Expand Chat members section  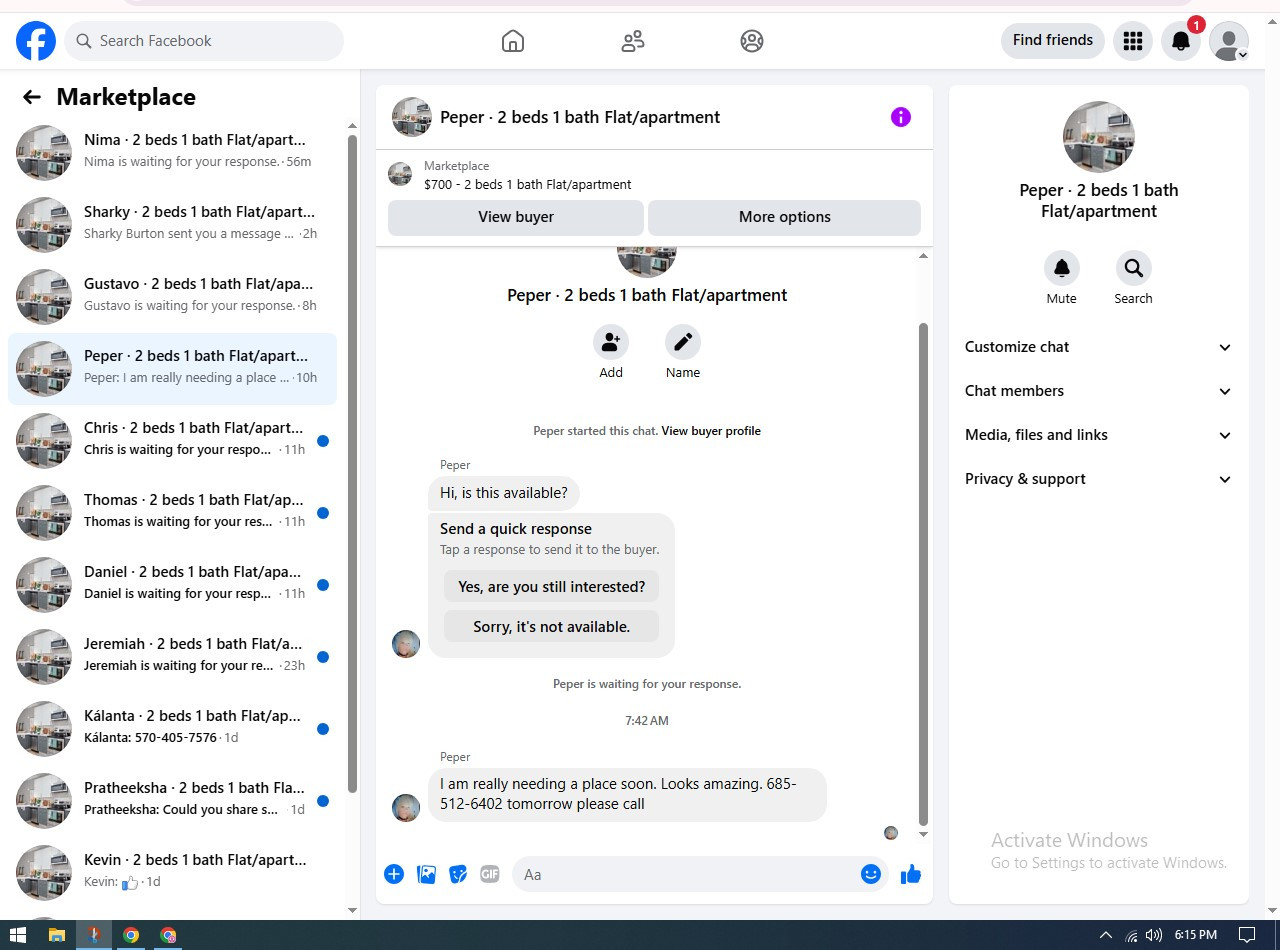coord(1098,391)
